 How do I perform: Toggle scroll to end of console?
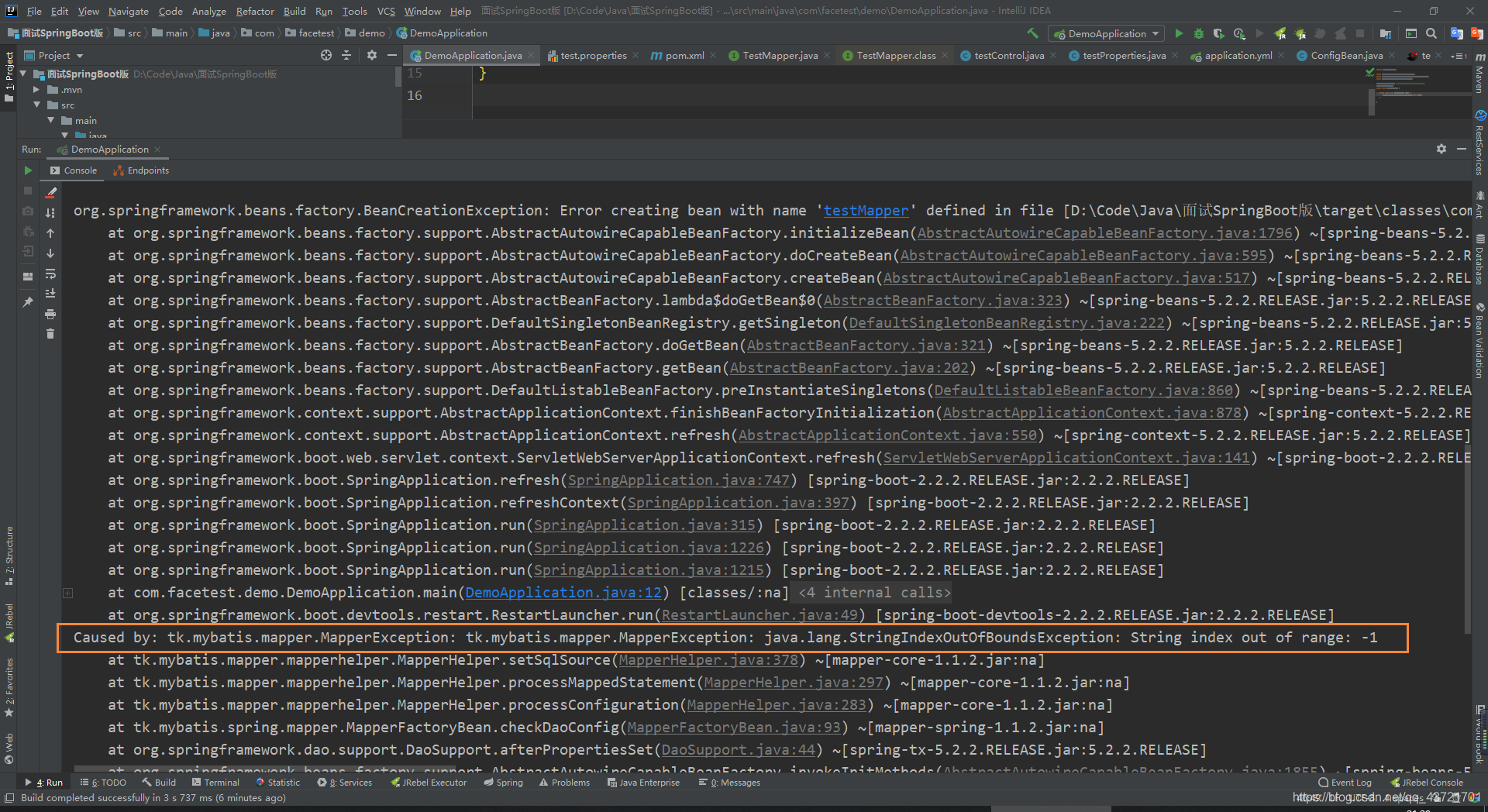(50, 294)
